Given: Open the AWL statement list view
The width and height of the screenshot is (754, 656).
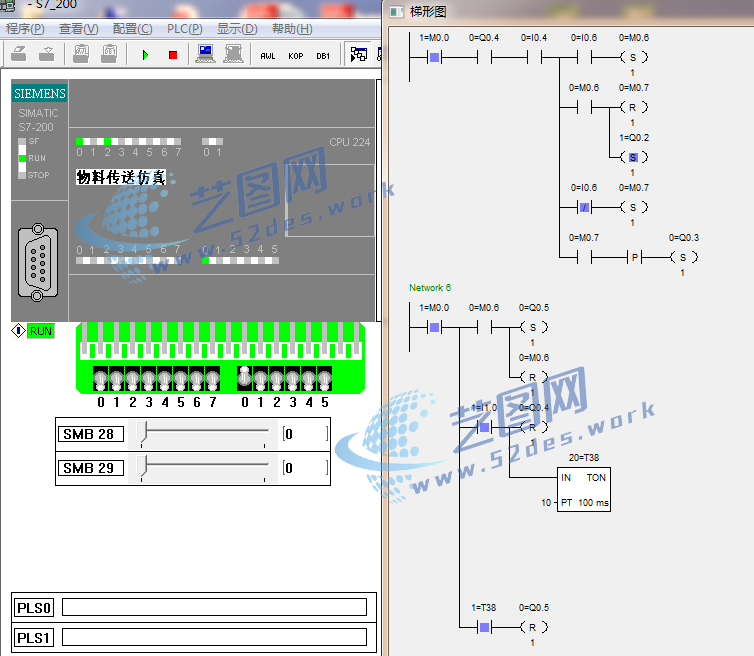Looking at the screenshot, I should [267, 56].
